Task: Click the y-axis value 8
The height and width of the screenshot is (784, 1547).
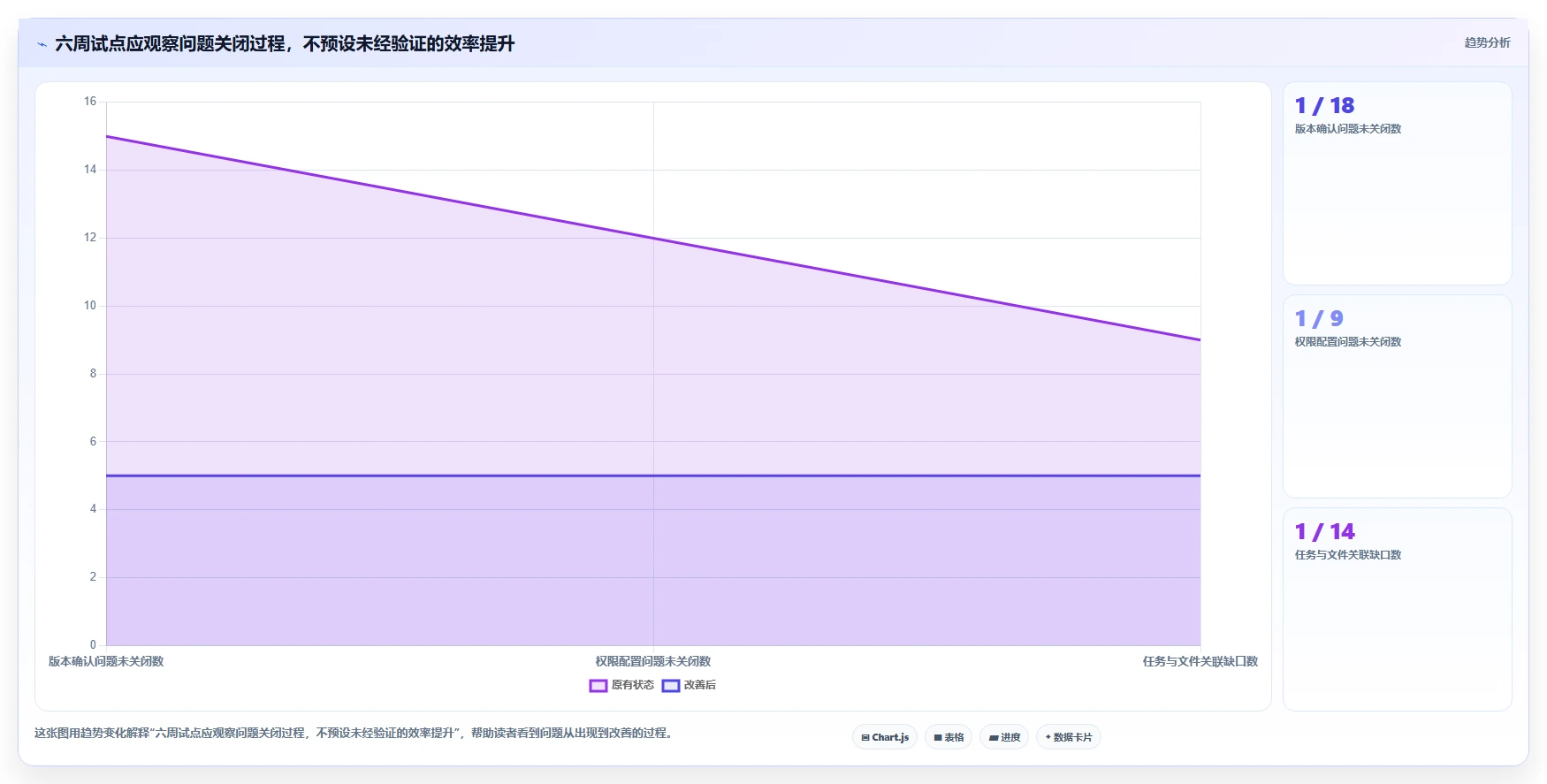Action: tap(93, 374)
